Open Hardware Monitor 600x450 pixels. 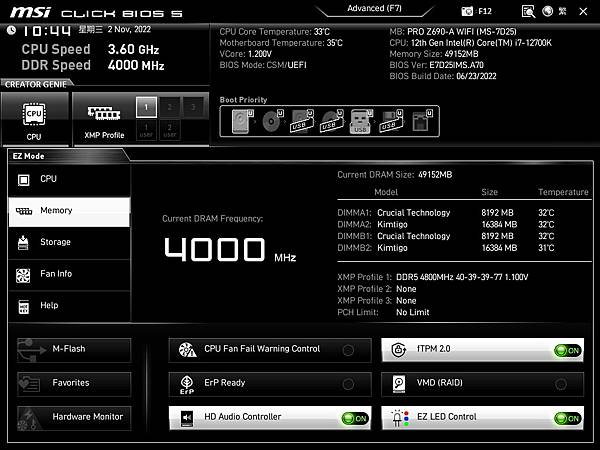(x=74, y=418)
